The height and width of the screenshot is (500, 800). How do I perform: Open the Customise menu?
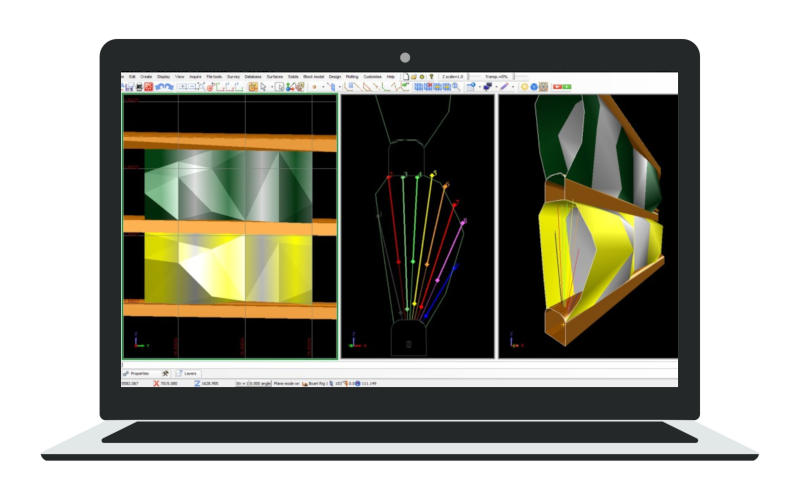(373, 77)
